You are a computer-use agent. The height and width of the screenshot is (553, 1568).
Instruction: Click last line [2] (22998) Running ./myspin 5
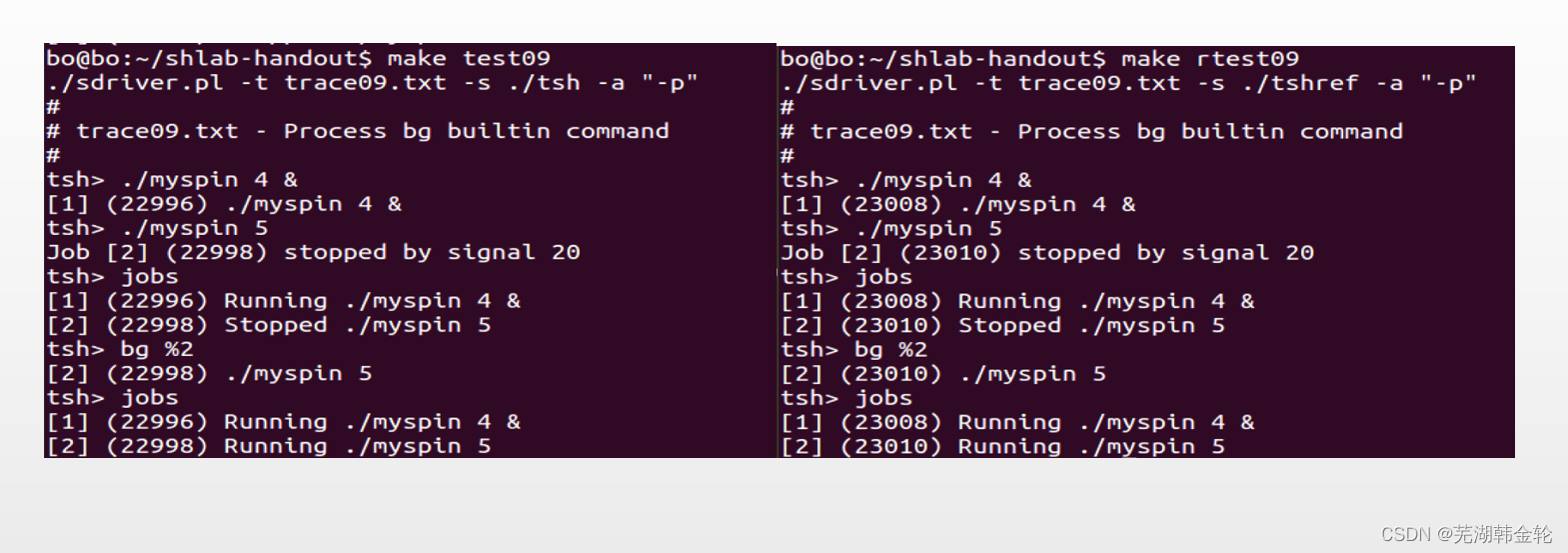[269, 446]
